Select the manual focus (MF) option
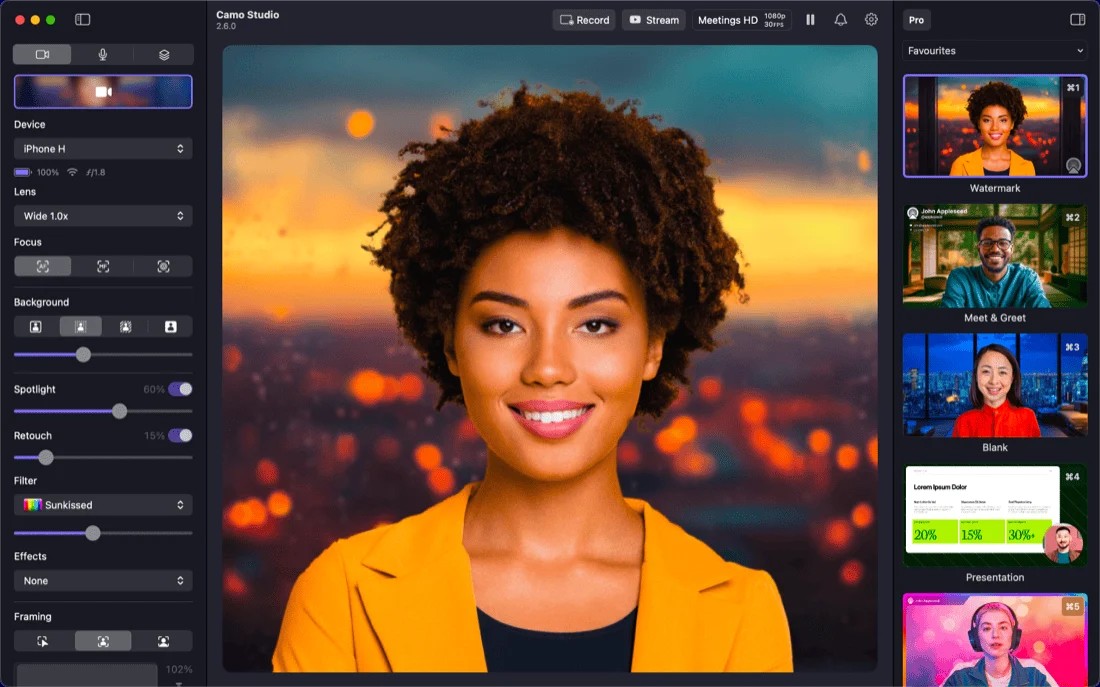This screenshot has height=687, width=1100. (103, 266)
